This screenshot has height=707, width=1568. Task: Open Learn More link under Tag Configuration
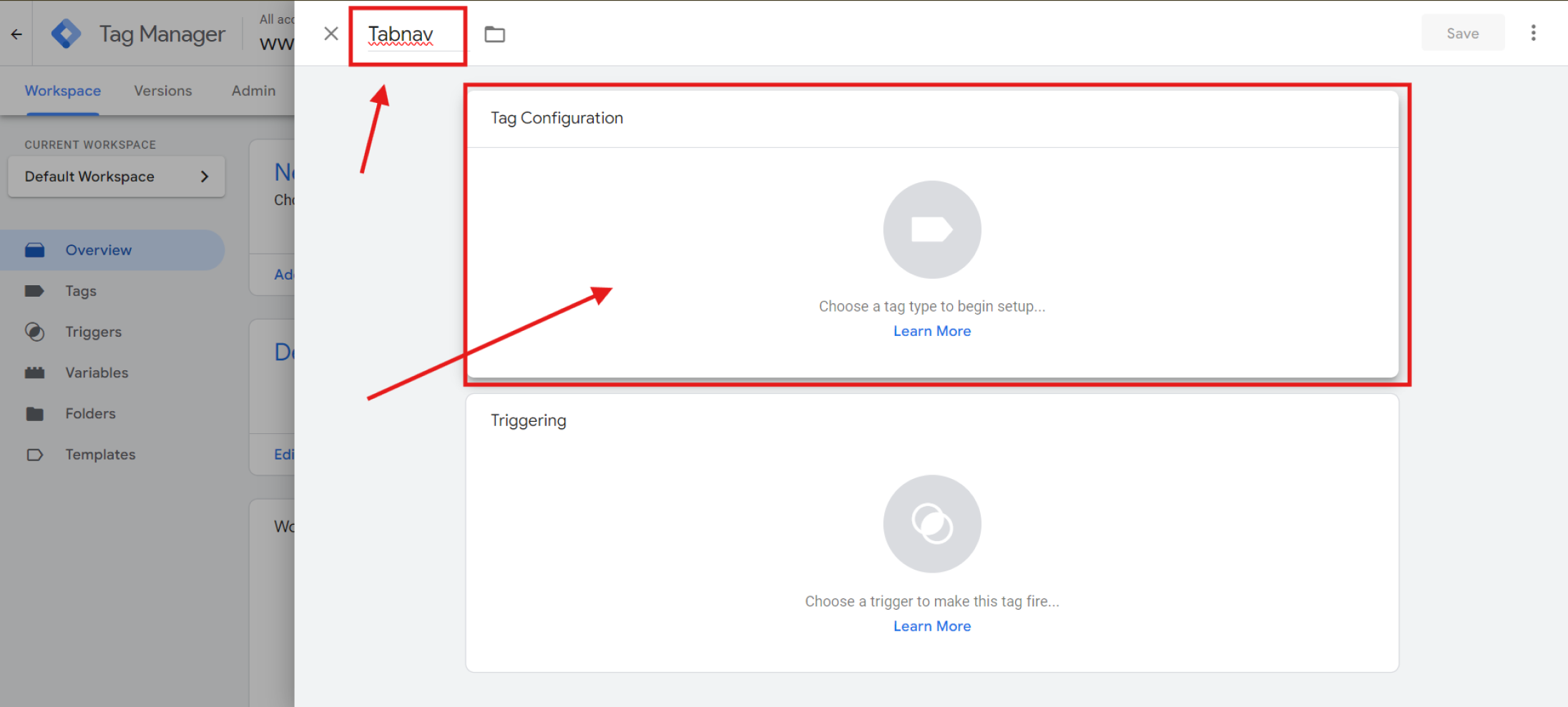(x=931, y=331)
